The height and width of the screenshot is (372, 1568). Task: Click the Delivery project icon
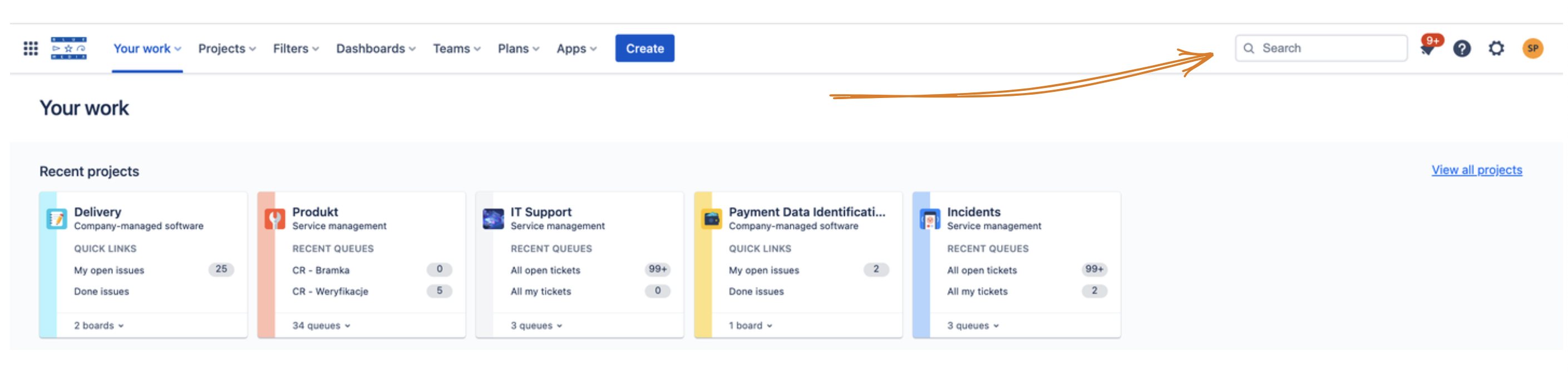[57, 218]
